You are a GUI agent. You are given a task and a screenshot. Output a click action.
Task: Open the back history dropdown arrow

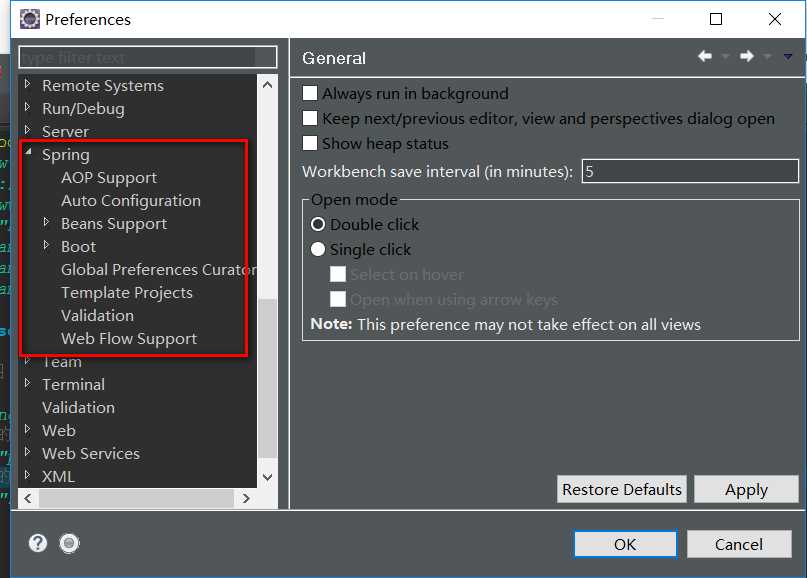pos(725,56)
